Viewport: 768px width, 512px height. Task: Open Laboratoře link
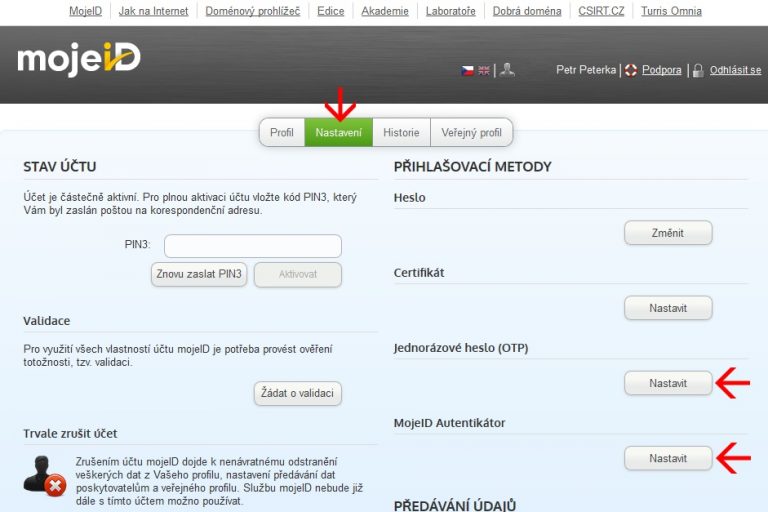click(x=451, y=11)
